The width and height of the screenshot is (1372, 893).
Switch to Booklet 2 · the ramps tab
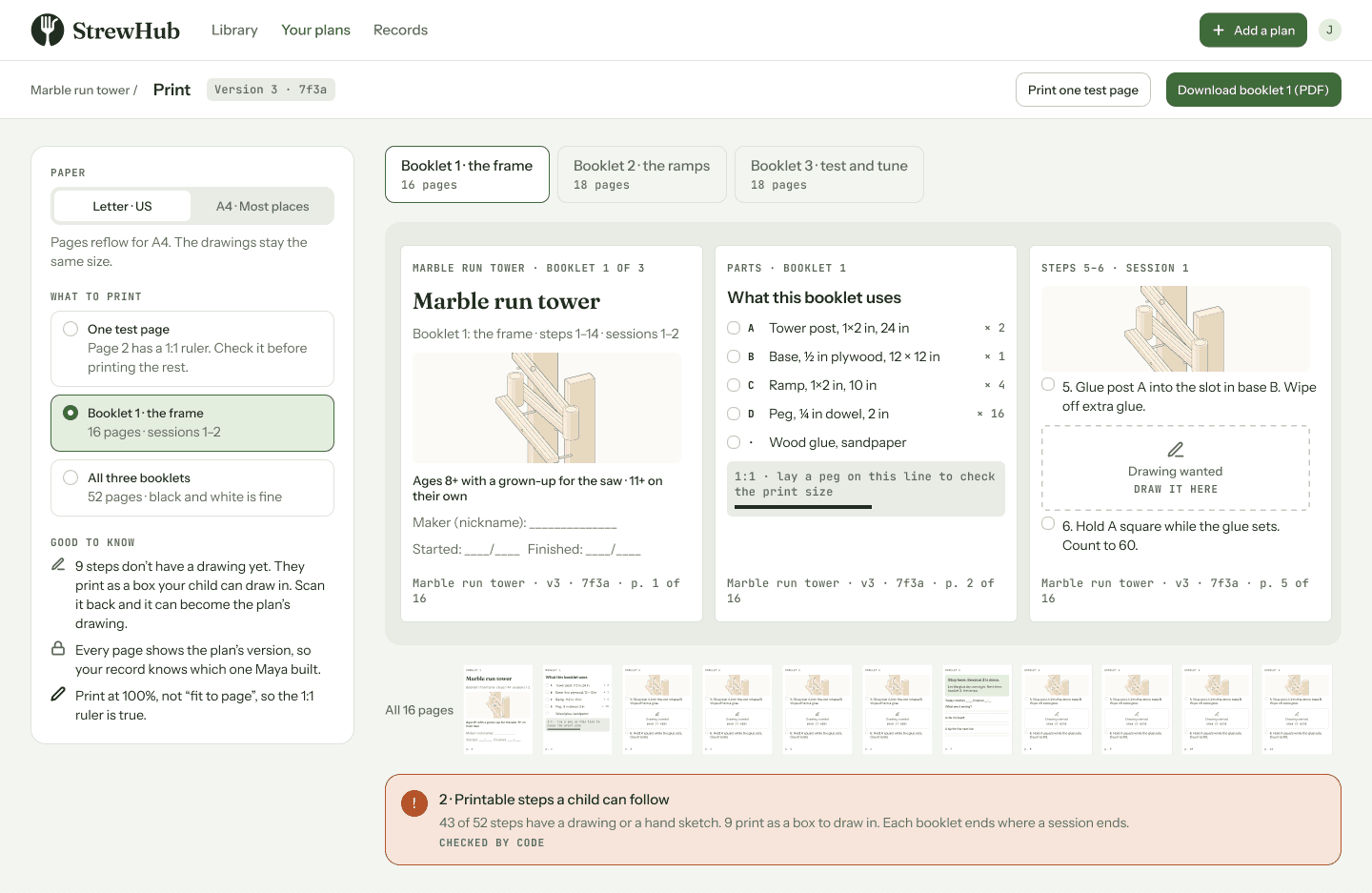[x=642, y=174]
